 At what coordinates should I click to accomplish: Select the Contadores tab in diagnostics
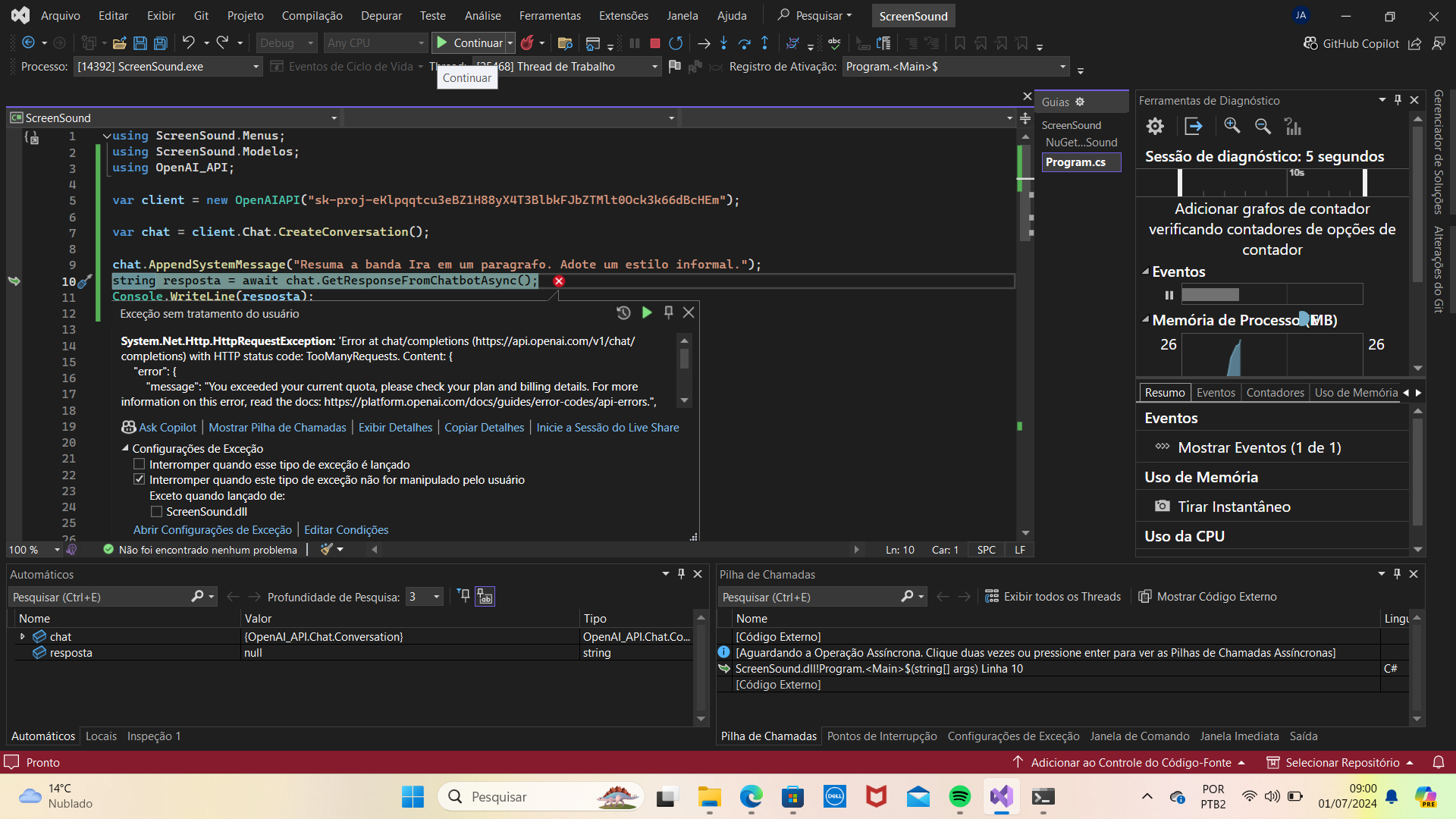(x=1275, y=392)
